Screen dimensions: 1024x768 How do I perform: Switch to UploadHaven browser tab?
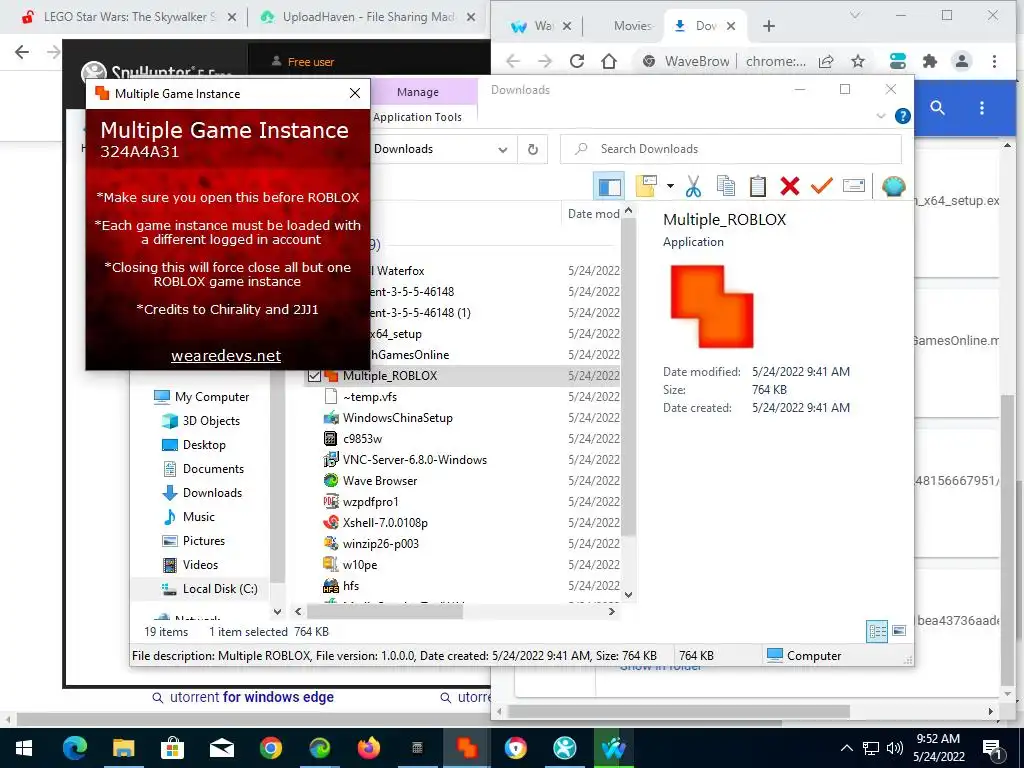coord(368,17)
